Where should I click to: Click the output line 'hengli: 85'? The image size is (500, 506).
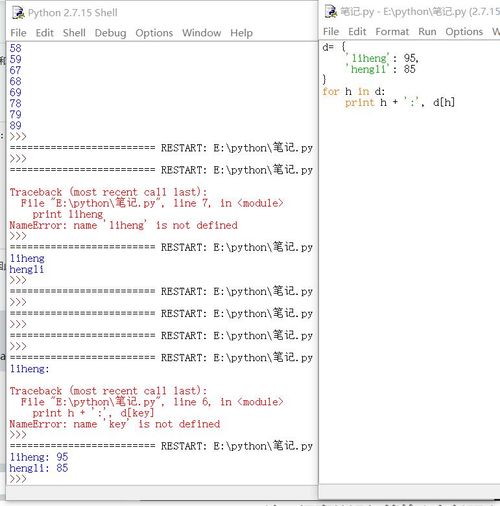(x=39, y=468)
